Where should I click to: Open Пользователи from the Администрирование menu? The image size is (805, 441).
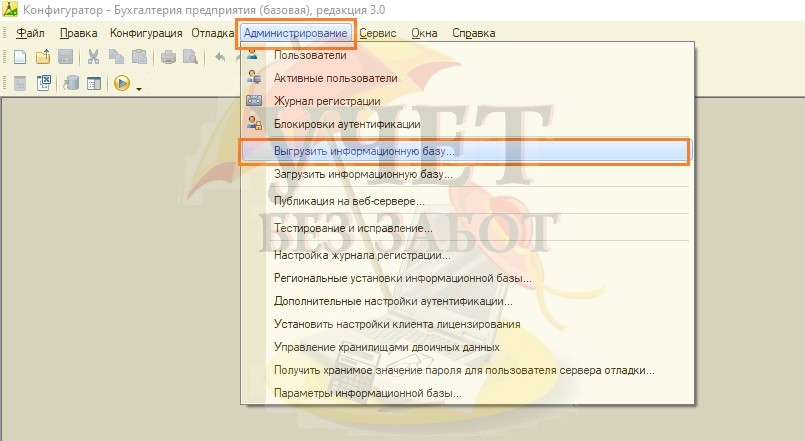click(x=311, y=55)
